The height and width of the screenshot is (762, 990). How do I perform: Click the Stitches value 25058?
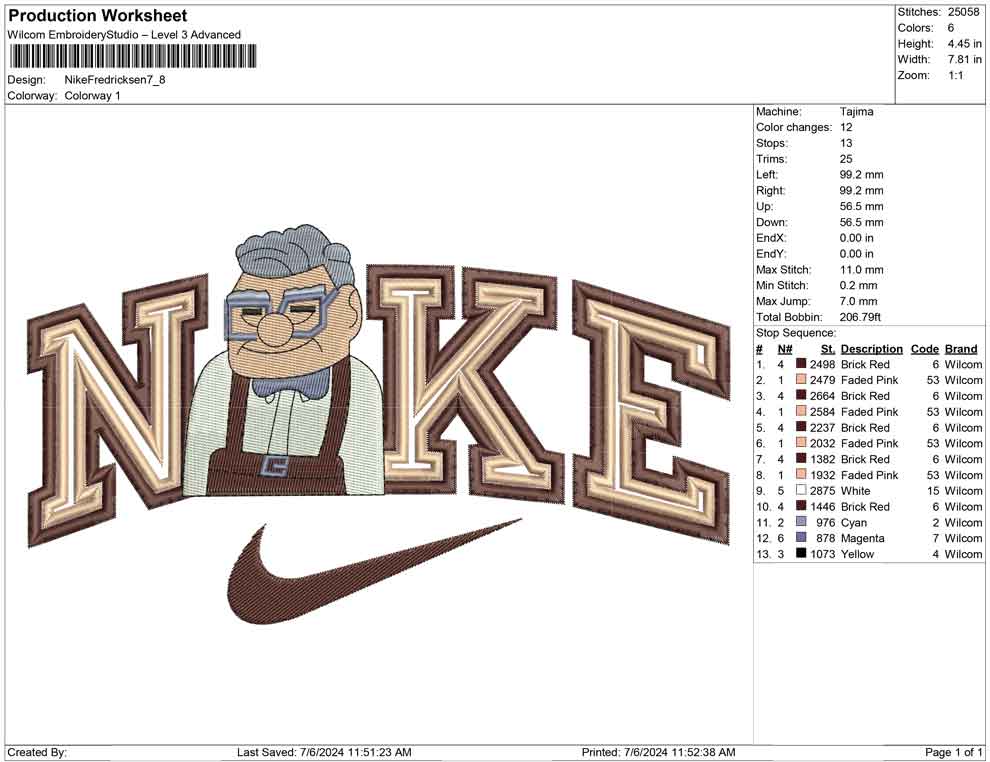coord(963,12)
